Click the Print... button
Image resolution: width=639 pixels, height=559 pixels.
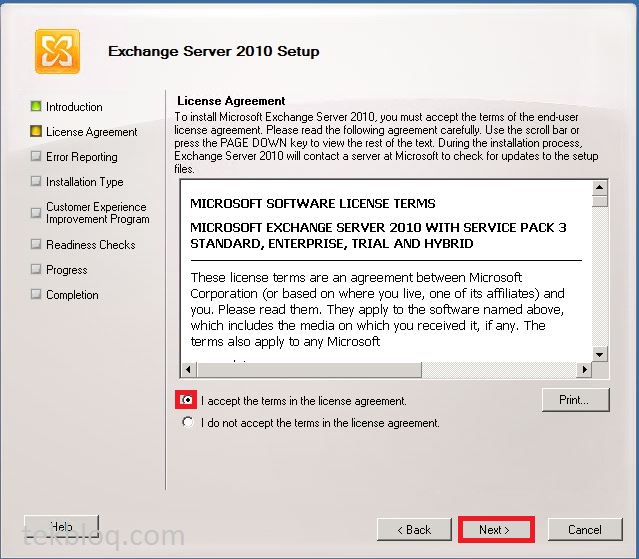click(x=575, y=400)
